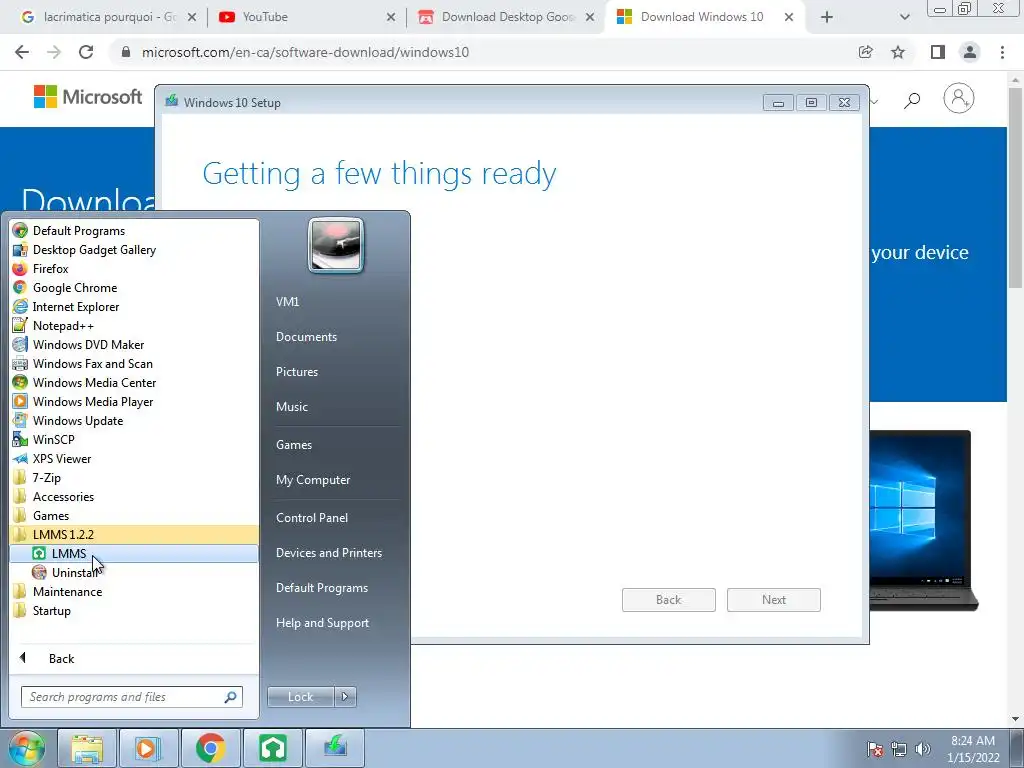Screen dimensions: 1024x768
Task: Open the VM1 user folder
Action: [287, 302]
